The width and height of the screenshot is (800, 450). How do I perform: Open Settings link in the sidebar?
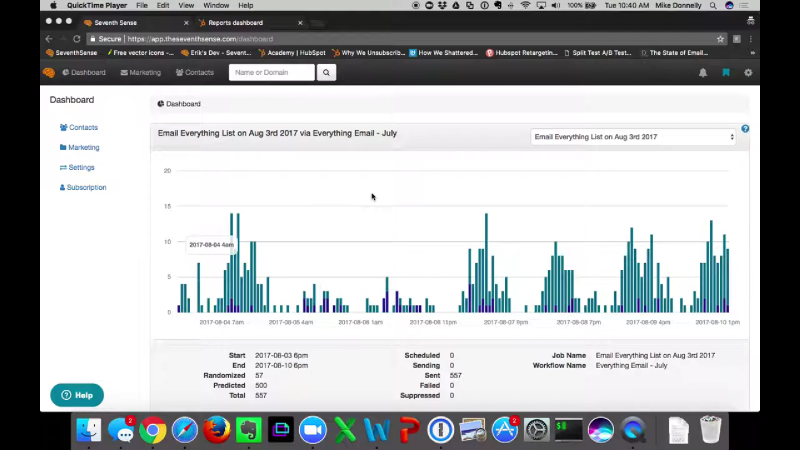tap(77, 167)
